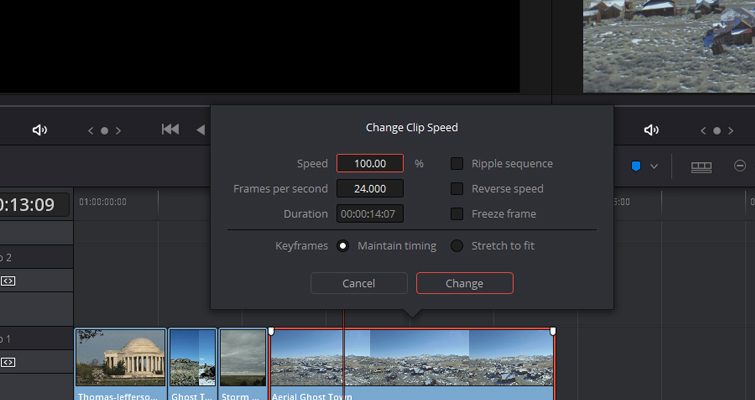755x400 pixels.
Task: Select the Storm clip in the timeline
Action: [x=243, y=358]
